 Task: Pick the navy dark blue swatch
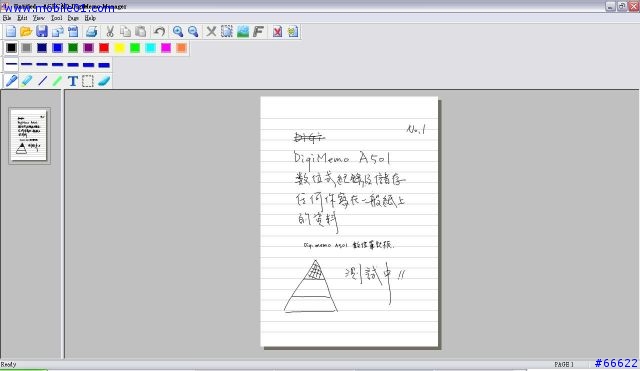42,48
